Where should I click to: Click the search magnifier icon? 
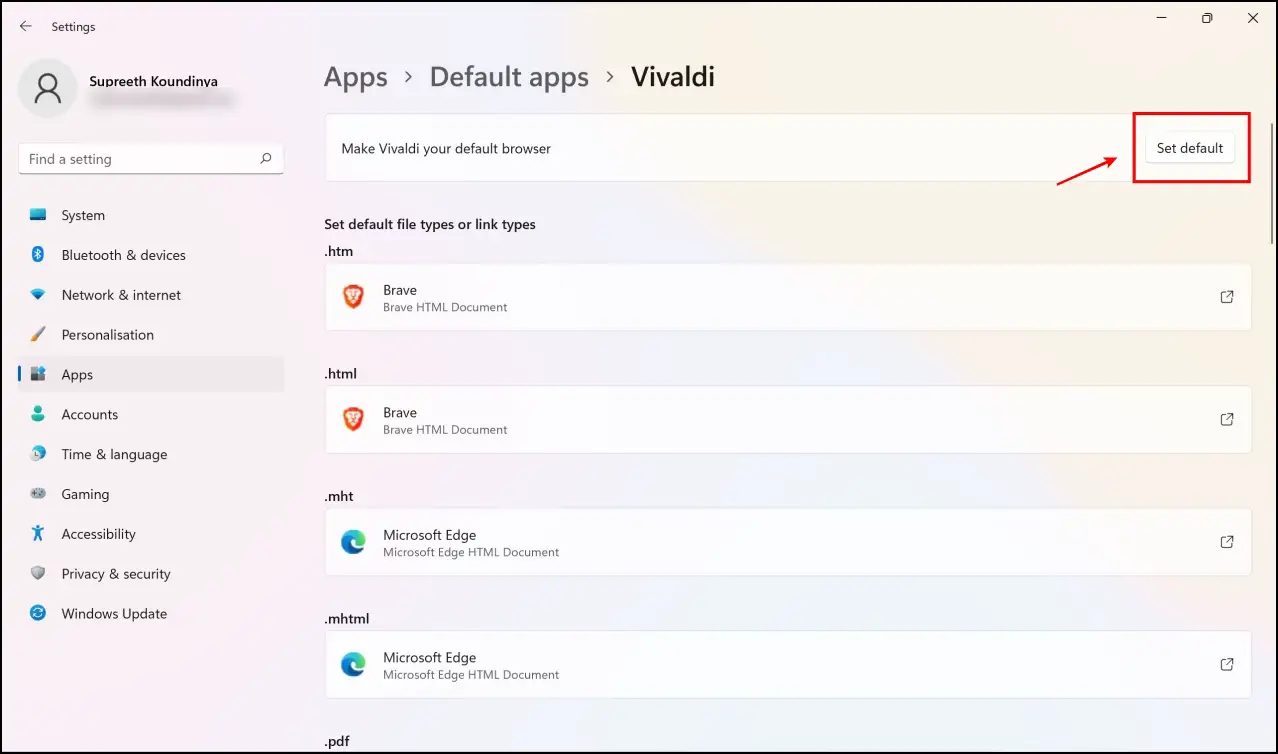pos(266,158)
